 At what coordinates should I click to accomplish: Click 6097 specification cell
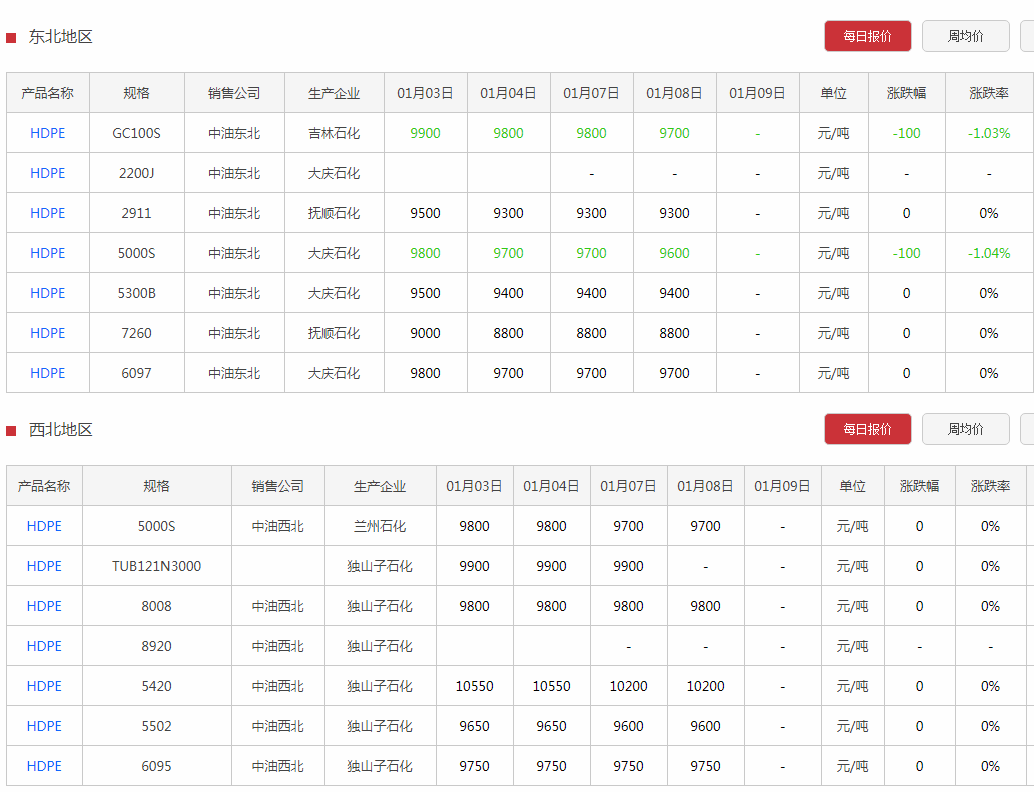click(x=137, y=373)
